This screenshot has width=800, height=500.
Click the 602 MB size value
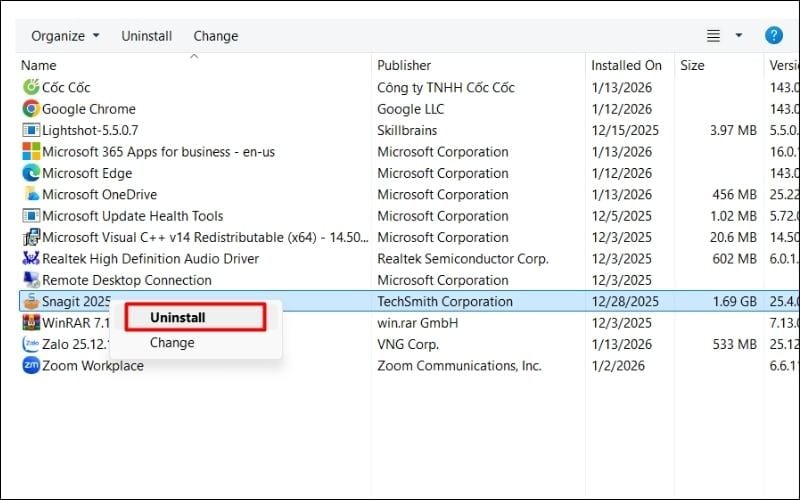coord(734,259)
